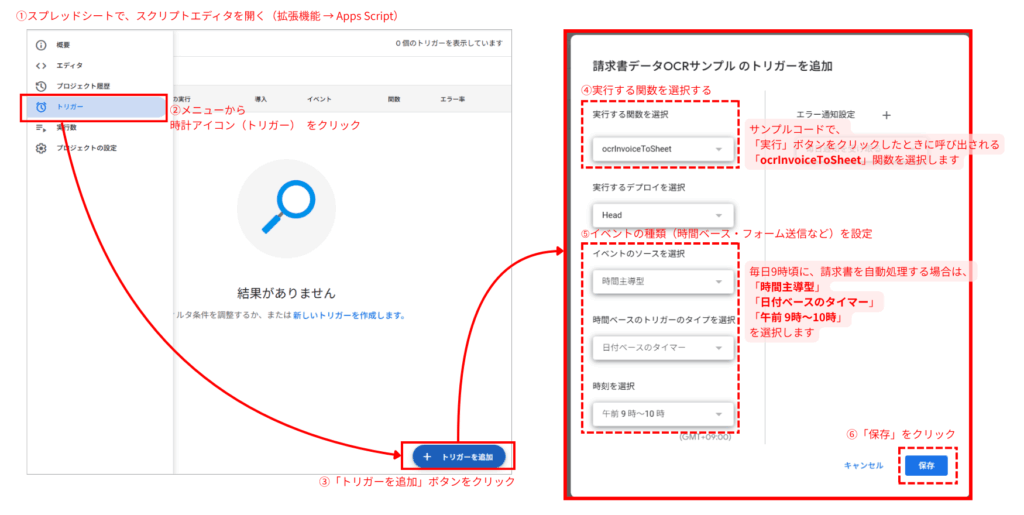Follow the 新しいトリガーを作成します link
Image resolution: width=1024 pixels, height=515 pixels.
pyautogui.click(x=349, y=315)
